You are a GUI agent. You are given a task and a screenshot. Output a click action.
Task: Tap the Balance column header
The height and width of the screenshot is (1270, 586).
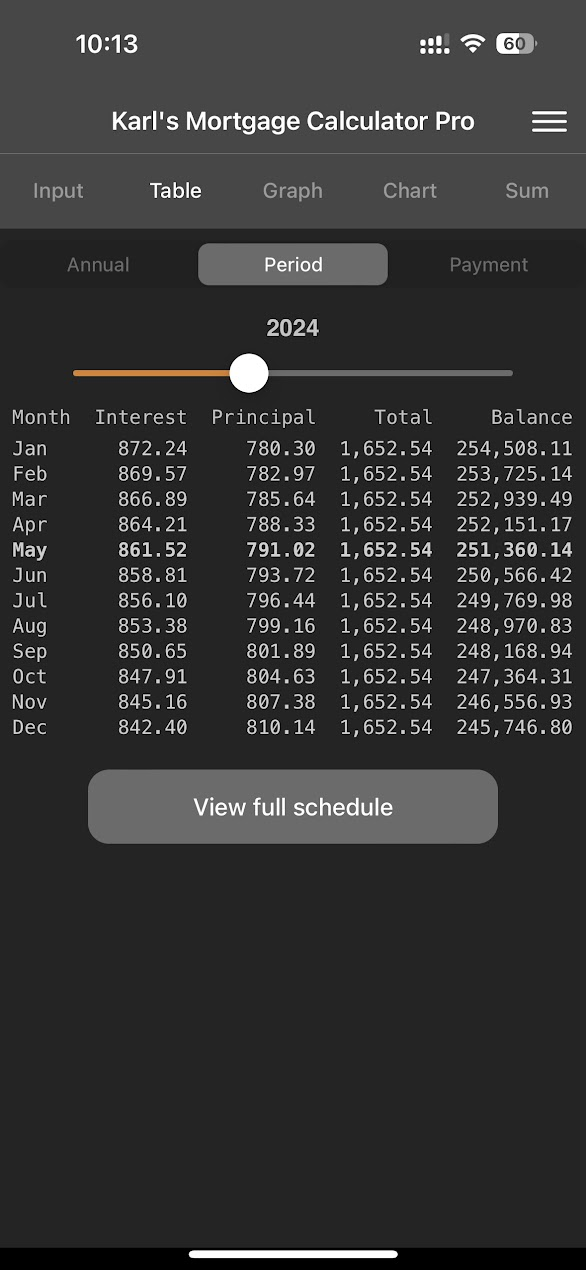(x=532, y=417)
